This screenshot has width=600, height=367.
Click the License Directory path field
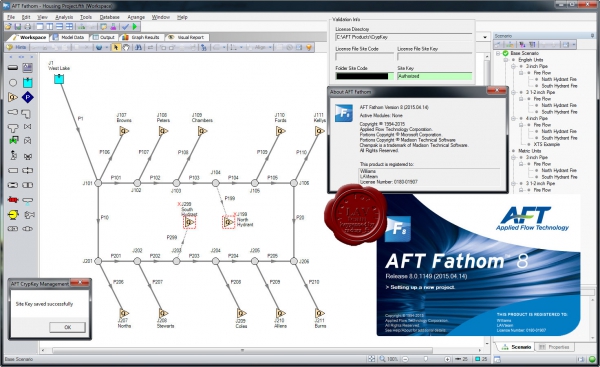[404, 37]
